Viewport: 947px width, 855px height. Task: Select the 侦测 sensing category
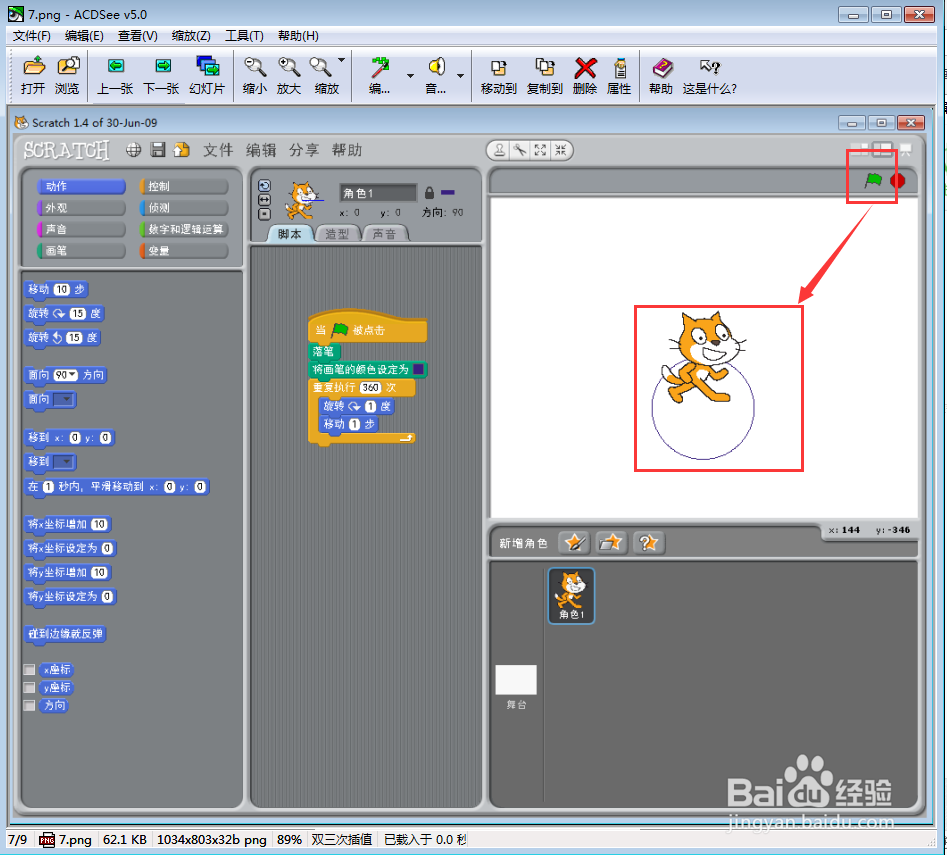pos(184,208)
